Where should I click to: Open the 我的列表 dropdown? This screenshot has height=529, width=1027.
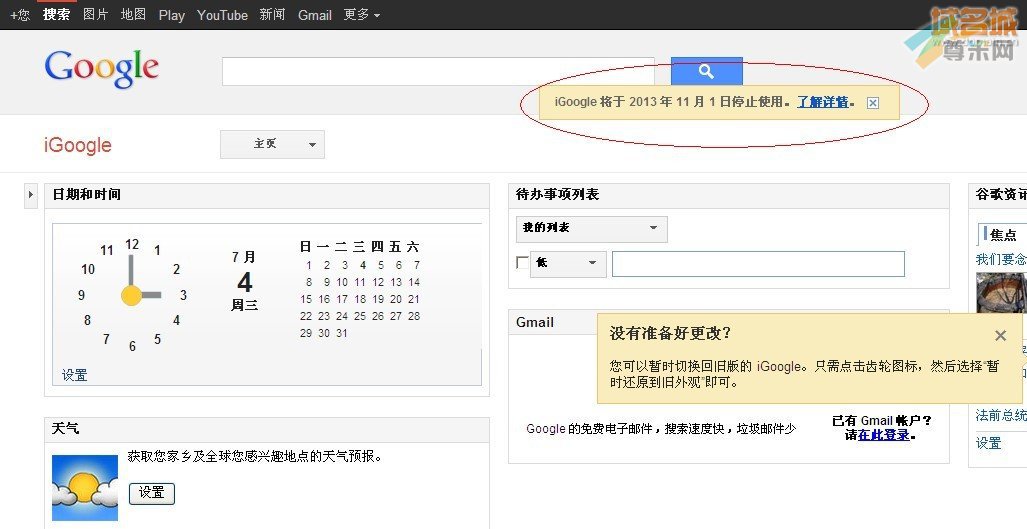591,228
